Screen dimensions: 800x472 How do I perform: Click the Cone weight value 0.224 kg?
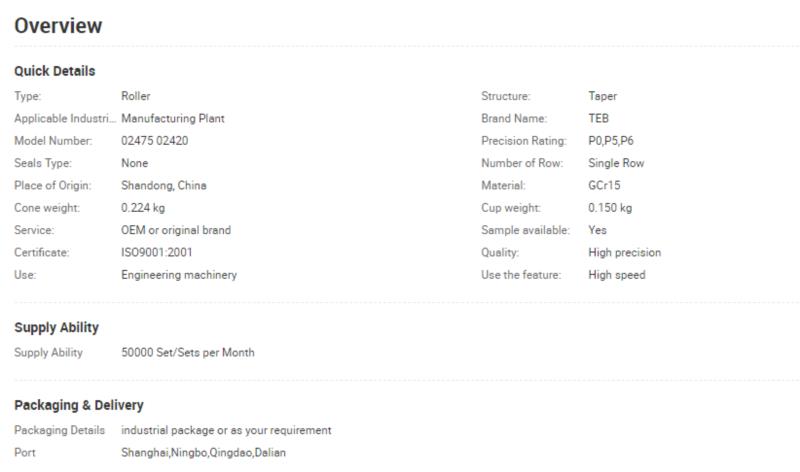point(143,208)
